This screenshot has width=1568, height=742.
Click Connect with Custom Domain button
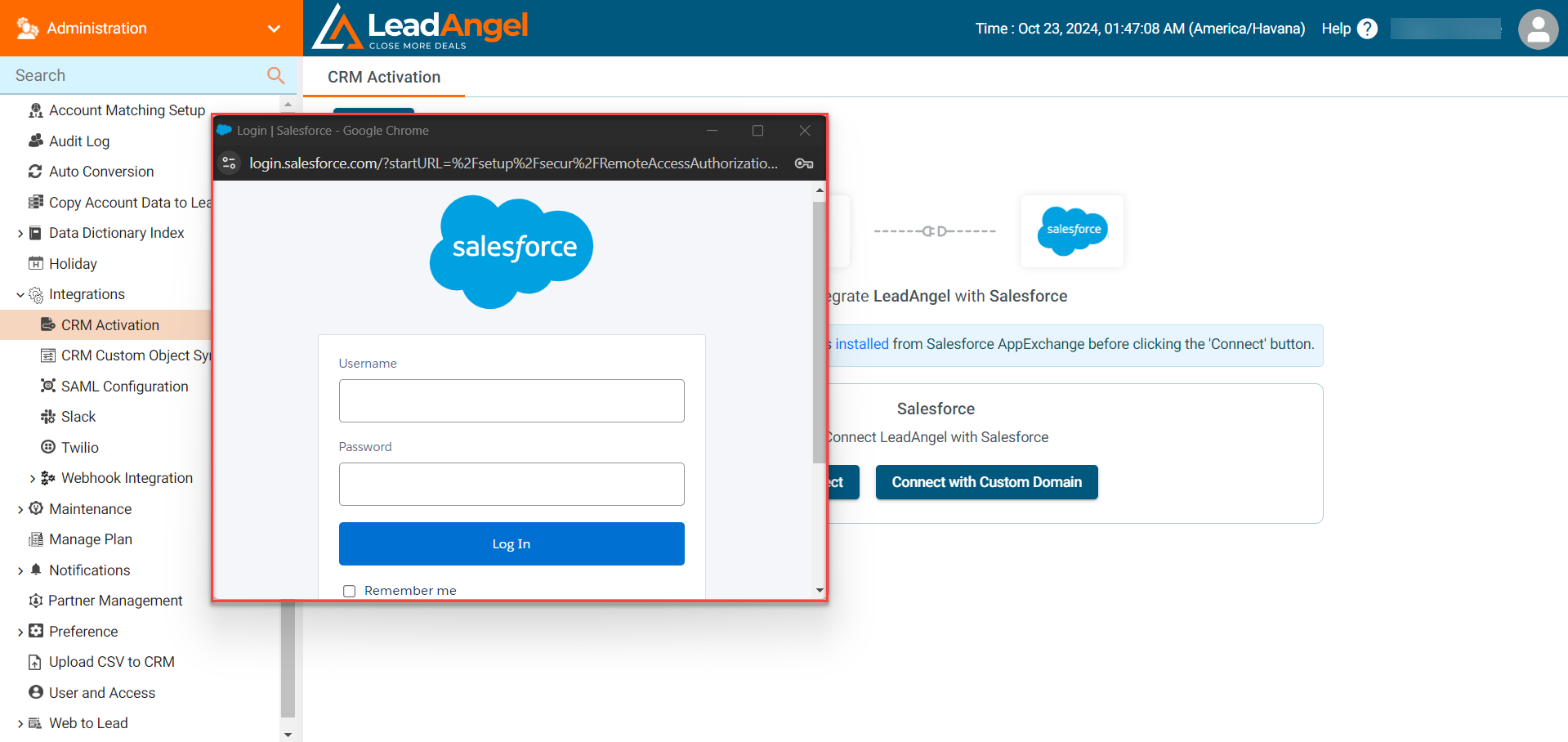986,482
